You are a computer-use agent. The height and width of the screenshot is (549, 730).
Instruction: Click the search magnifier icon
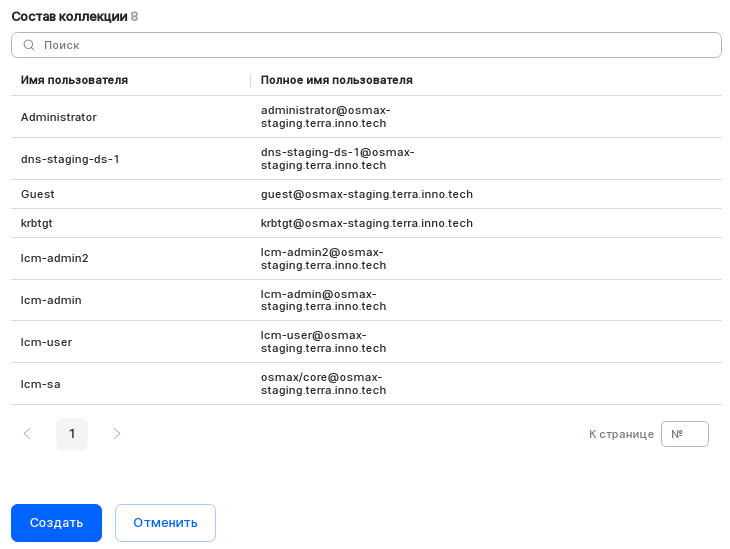click(29, 45)
